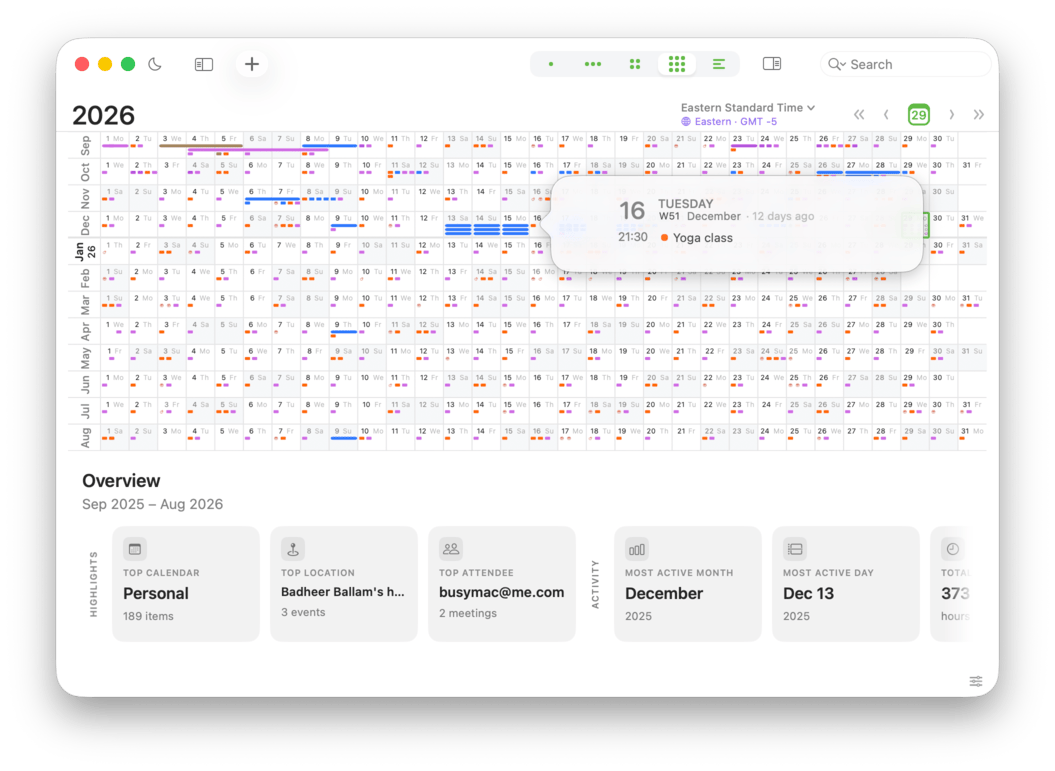
Task: Expand the search options magnifier menu
Action: (836, 64)
